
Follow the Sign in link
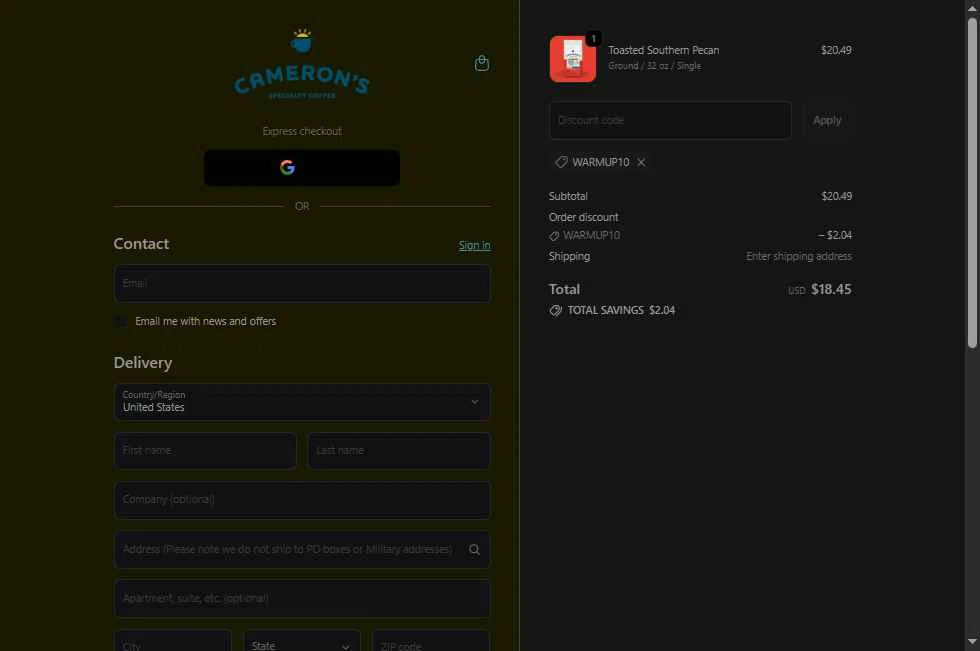(474, 246)
